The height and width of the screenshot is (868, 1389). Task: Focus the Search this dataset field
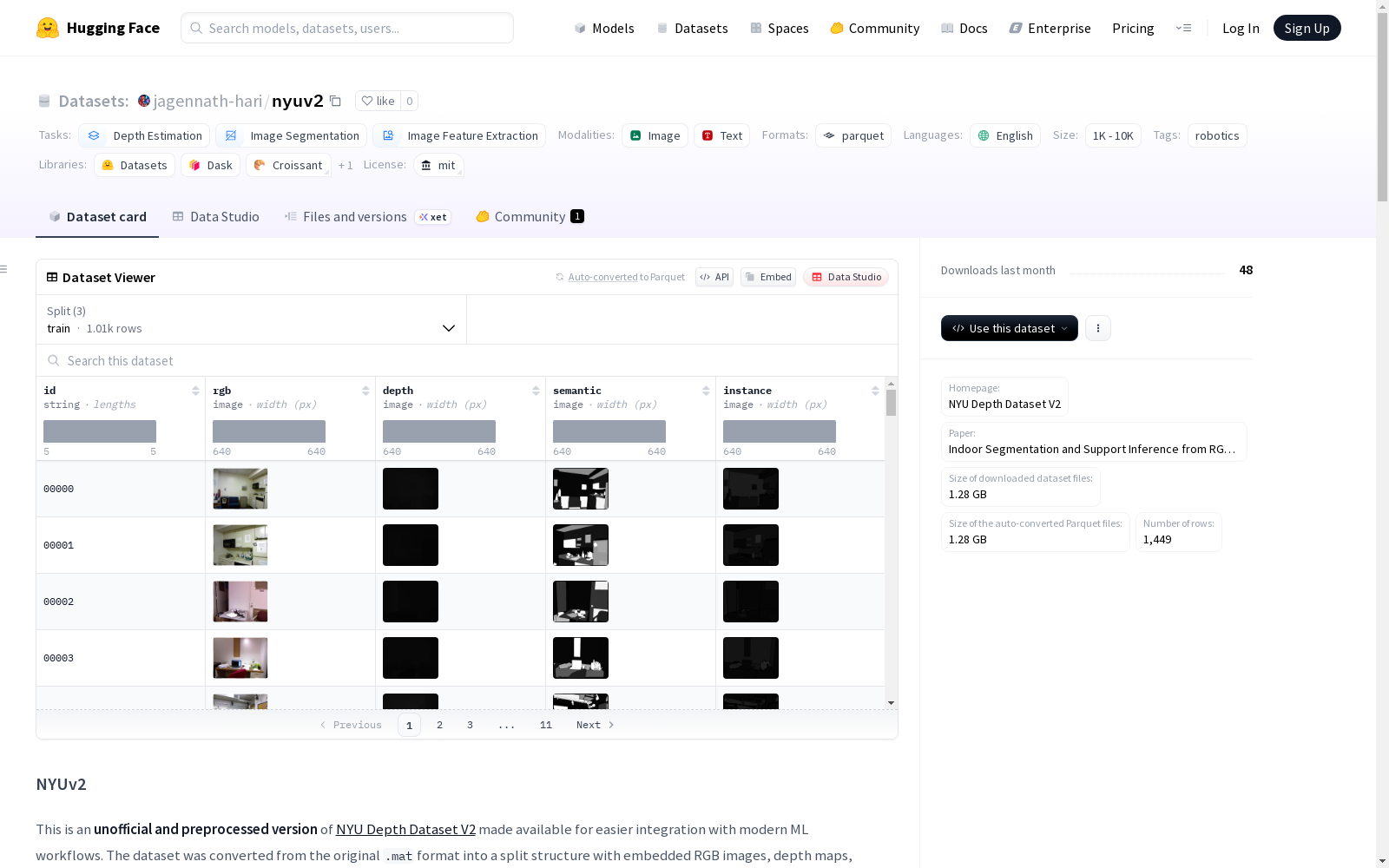click(467, 360)
